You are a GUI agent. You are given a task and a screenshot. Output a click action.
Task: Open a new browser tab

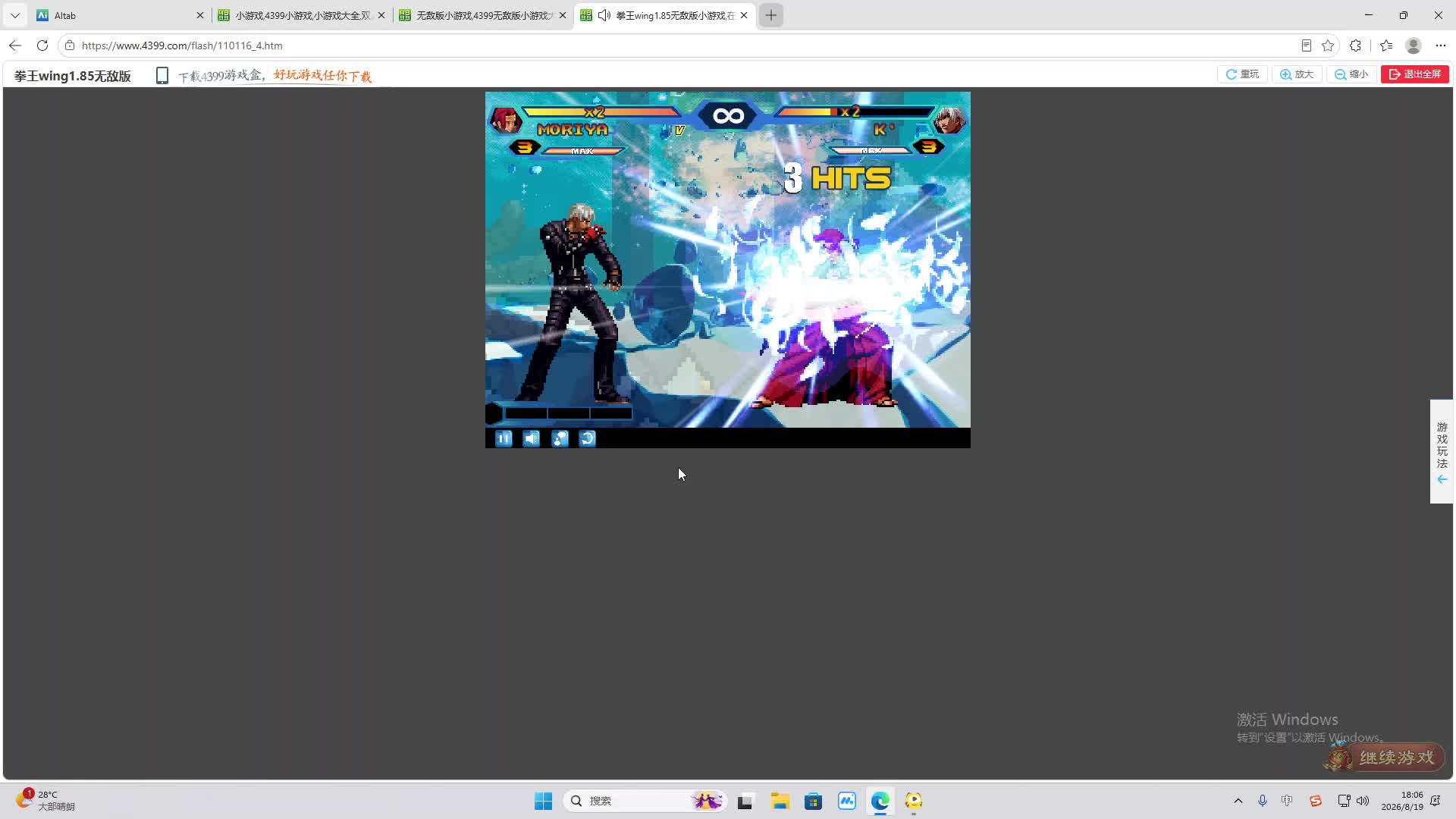pos(771,15)
